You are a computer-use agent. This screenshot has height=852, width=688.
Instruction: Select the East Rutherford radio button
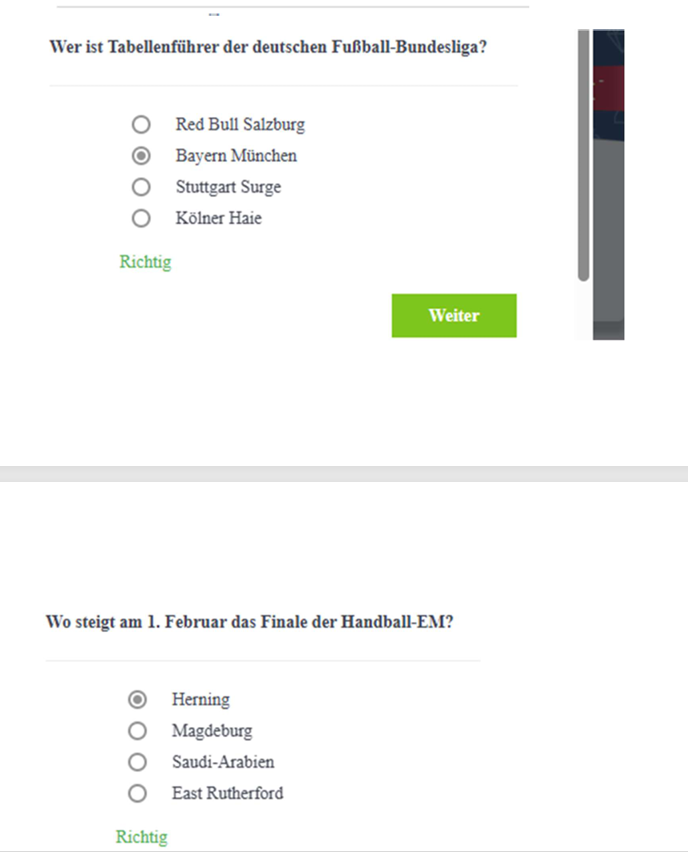click(x=138, y=793)
